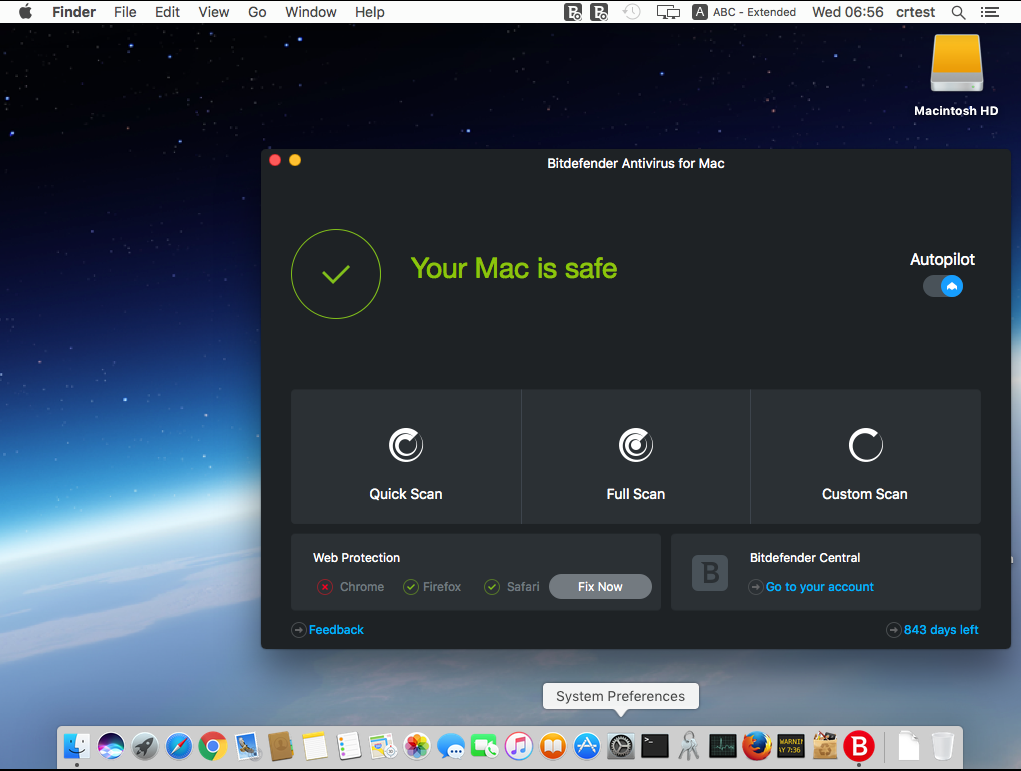Open Messages in the Dock
Viewport: 1021px width, 771px height.
tap(451, 746)
